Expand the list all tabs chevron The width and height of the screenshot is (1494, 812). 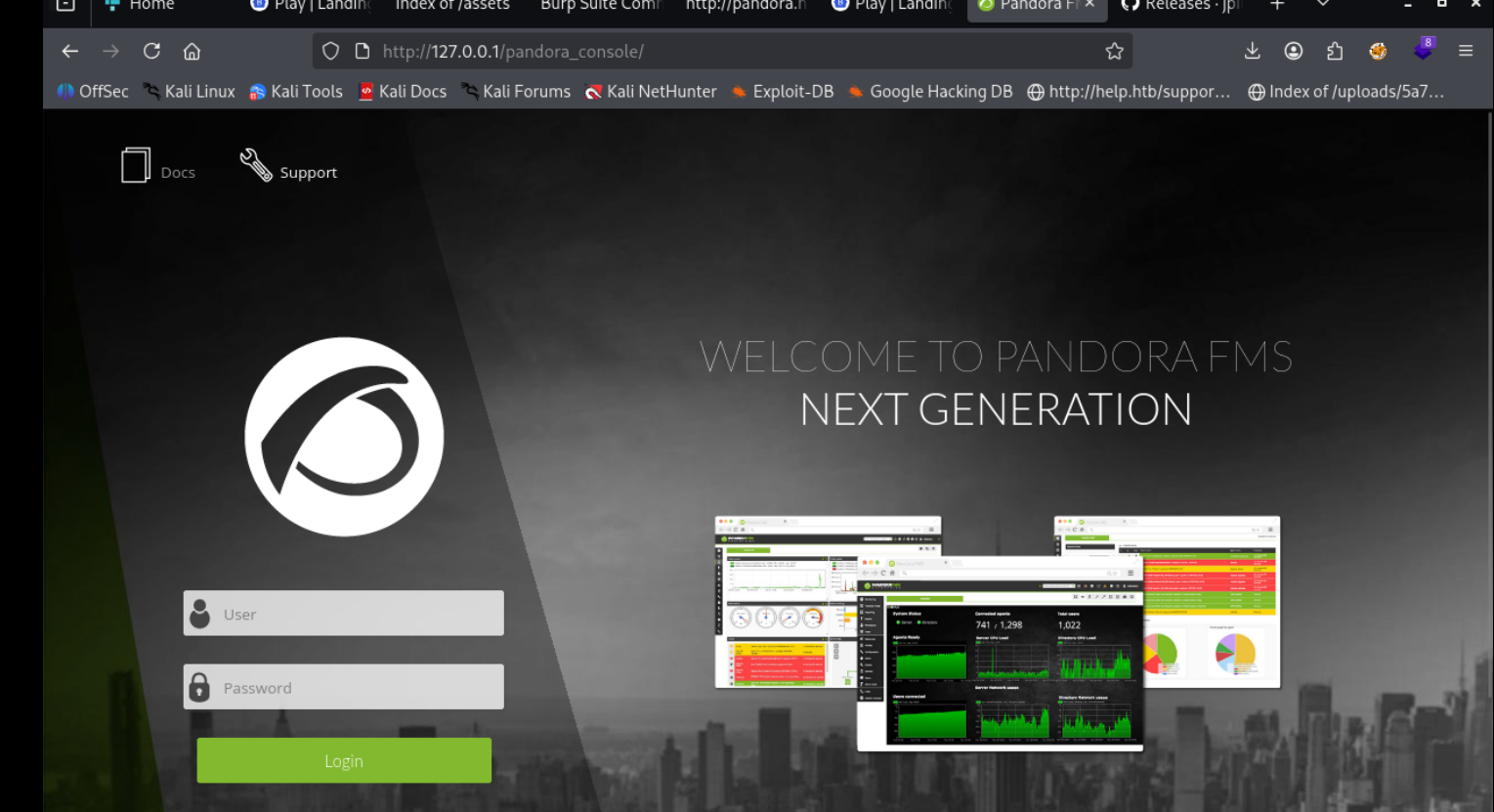(1322, 5)
